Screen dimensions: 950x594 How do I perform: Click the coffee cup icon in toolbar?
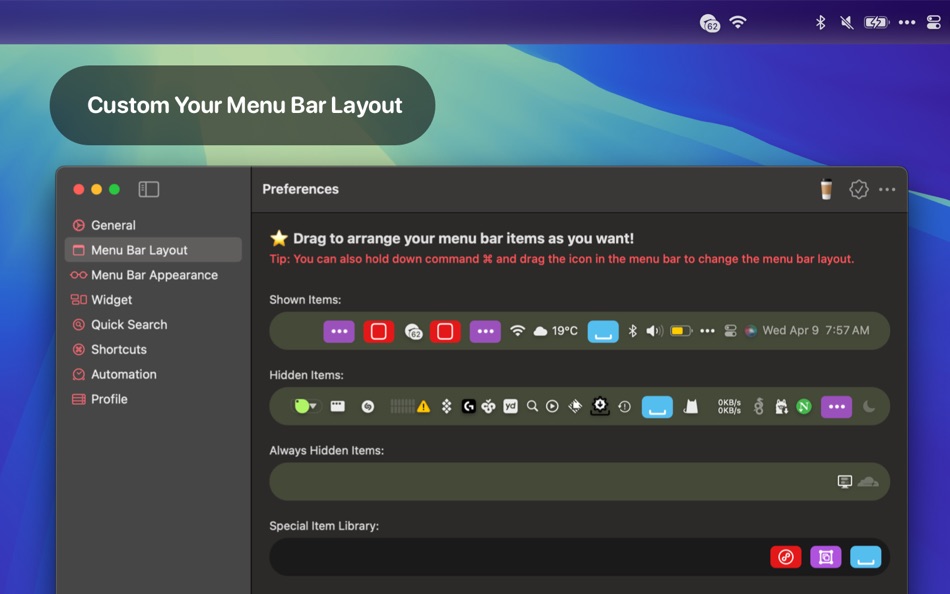click(826, 189)
